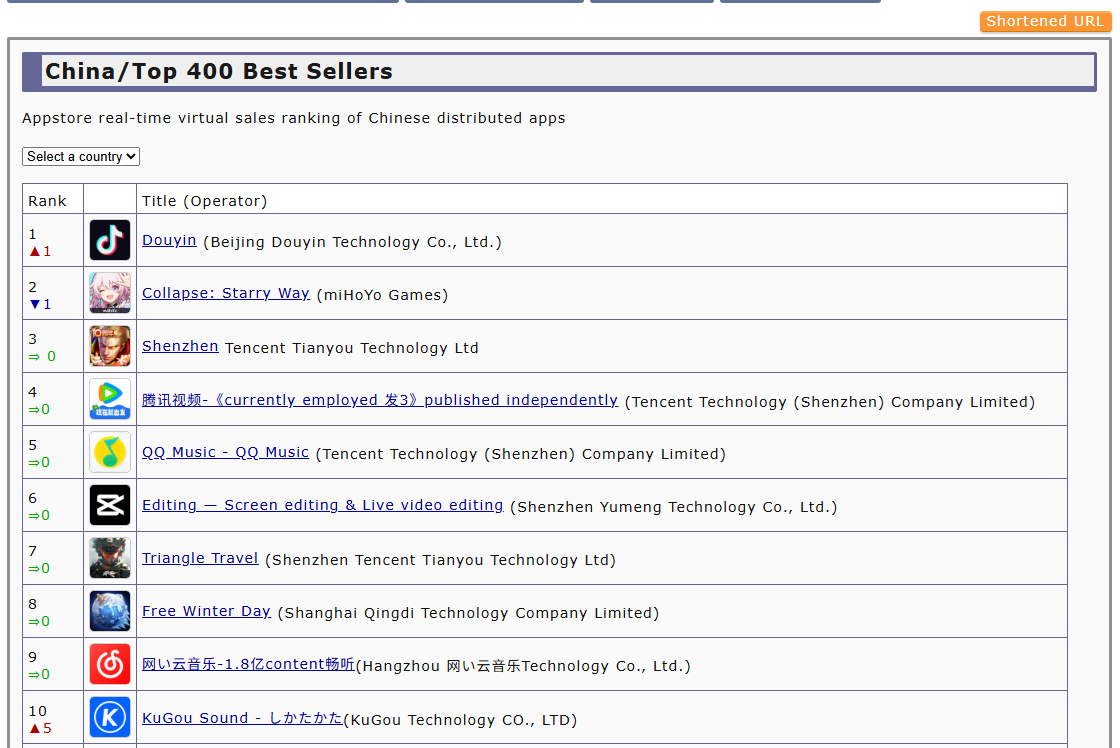
Task: Open the Douyin link
Action: 169,240
